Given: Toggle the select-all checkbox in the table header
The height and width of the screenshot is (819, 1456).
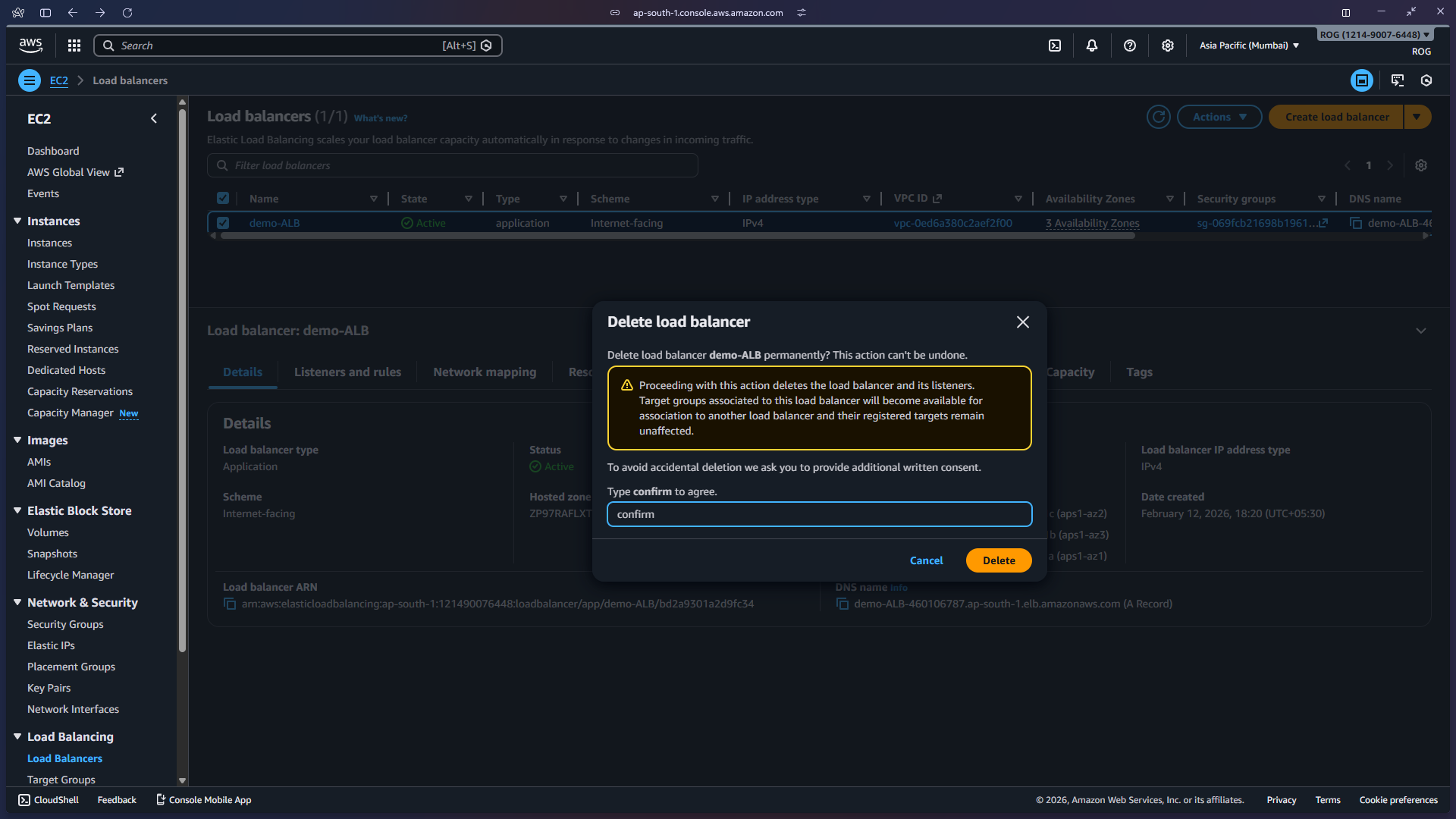Looking at the screenshot, I should (223, 198).
